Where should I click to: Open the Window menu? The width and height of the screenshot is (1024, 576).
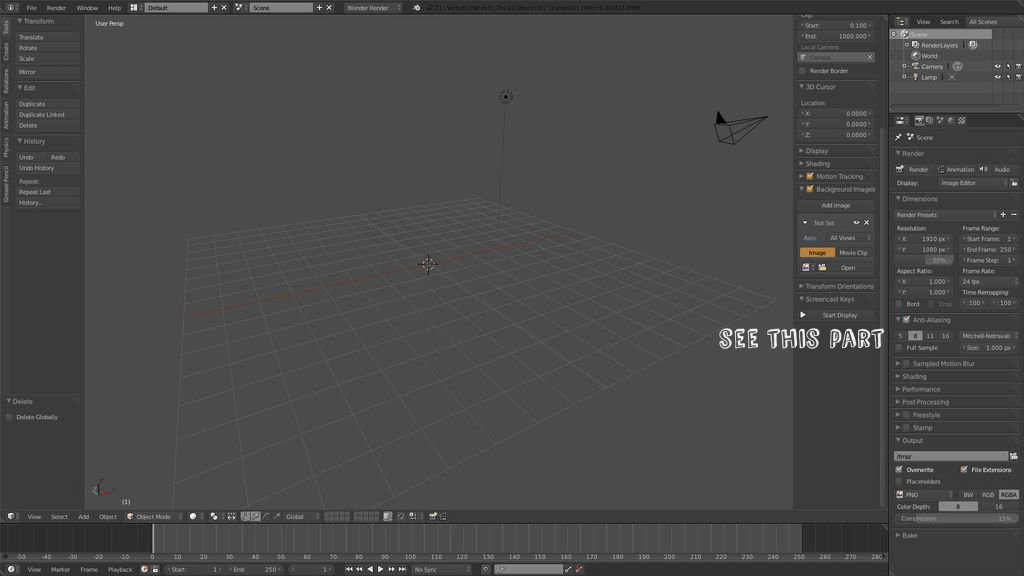pos(87,8)
